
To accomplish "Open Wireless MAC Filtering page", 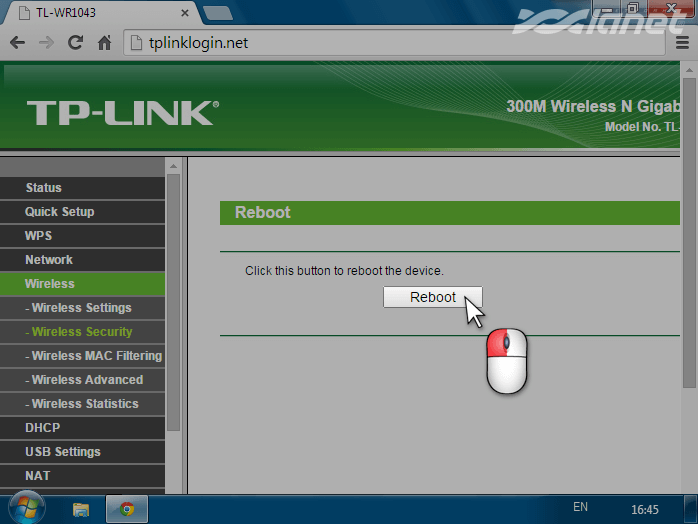I will pyautogui.click(x=94, y=356).
